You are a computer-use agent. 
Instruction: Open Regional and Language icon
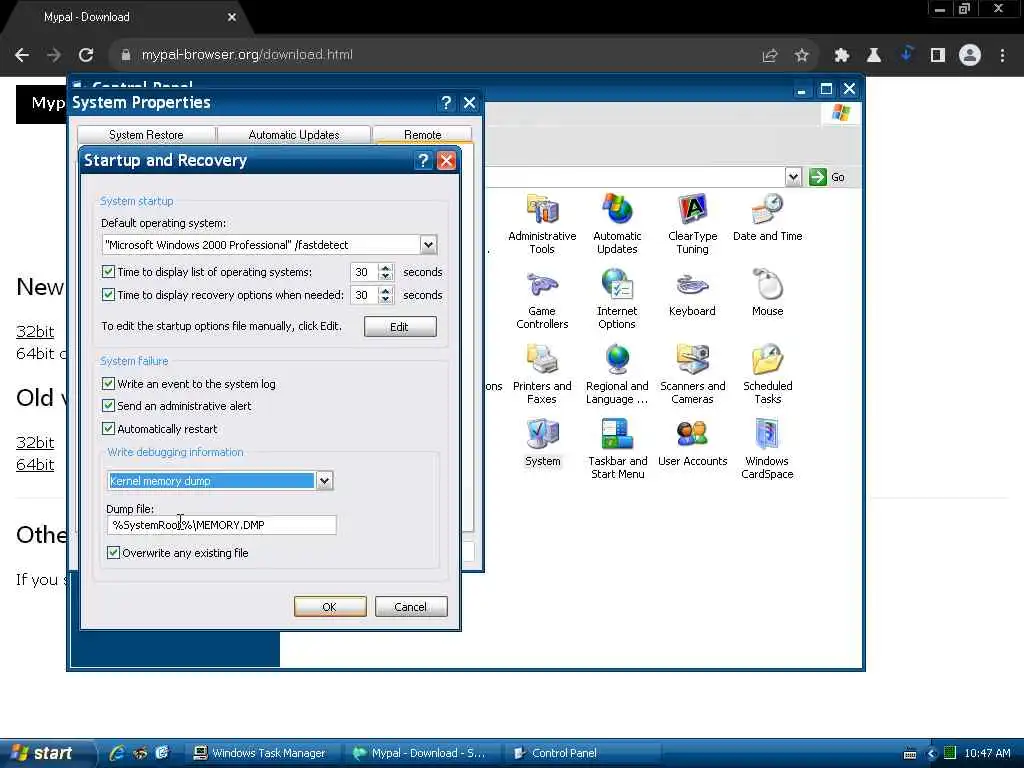pos(617,374)
